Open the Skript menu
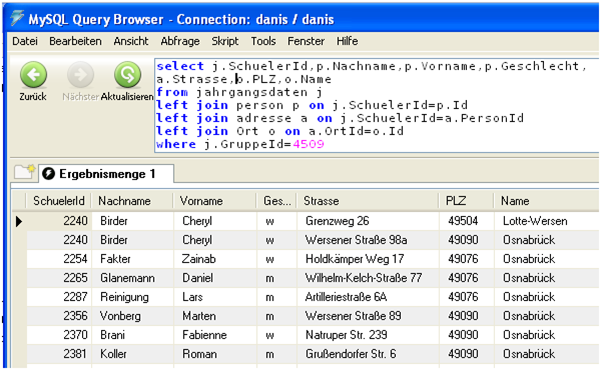The width and height of the screenshot is (601, 370). click(225, 41)
